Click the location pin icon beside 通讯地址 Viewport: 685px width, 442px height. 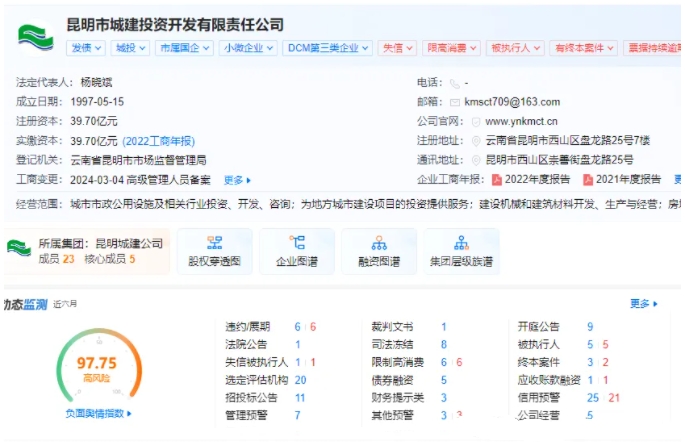tap(476, 160)
